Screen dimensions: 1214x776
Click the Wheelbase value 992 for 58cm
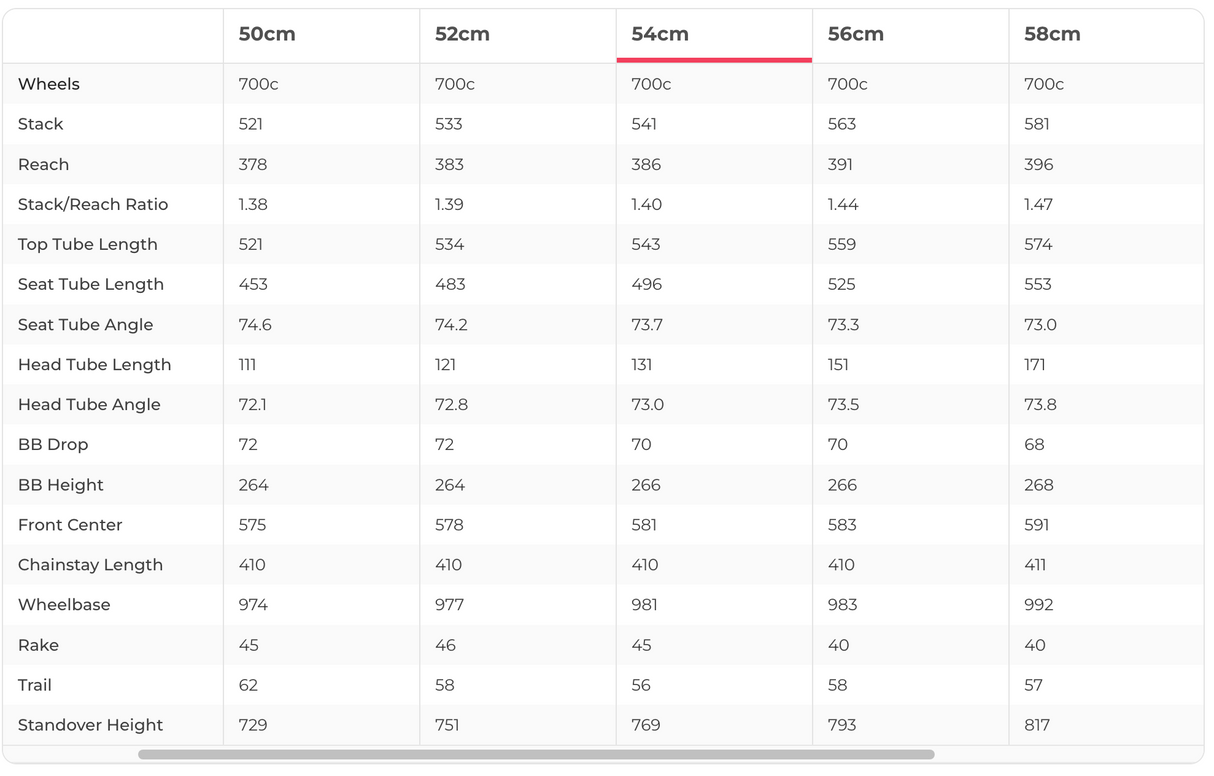(x=1039, y=605)
